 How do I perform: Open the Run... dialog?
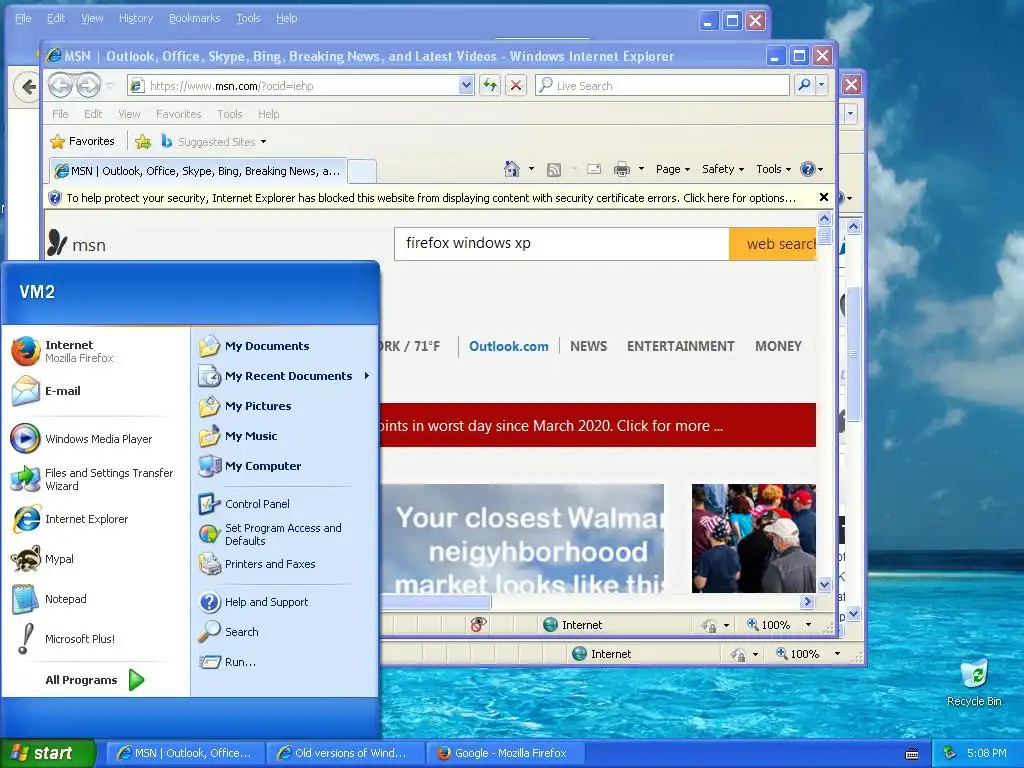tap(284, 662)
